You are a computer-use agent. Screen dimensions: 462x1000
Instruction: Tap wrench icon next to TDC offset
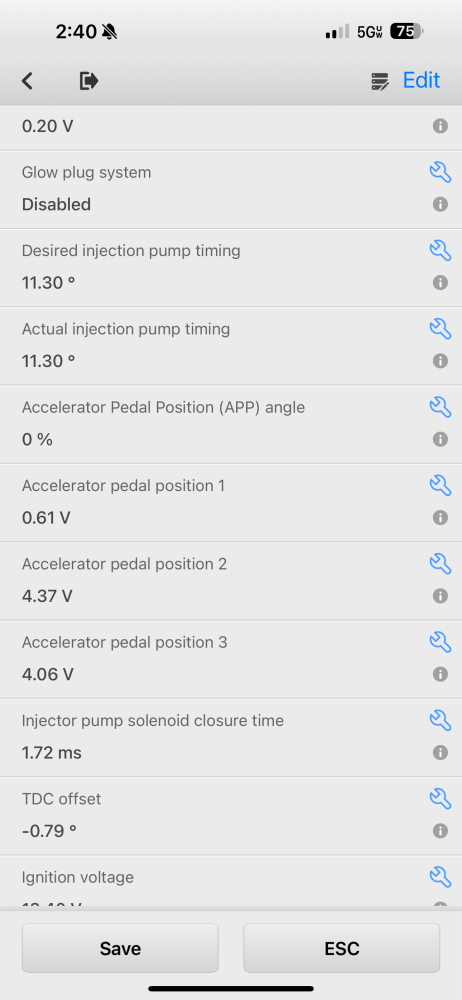tap(440, 798)
